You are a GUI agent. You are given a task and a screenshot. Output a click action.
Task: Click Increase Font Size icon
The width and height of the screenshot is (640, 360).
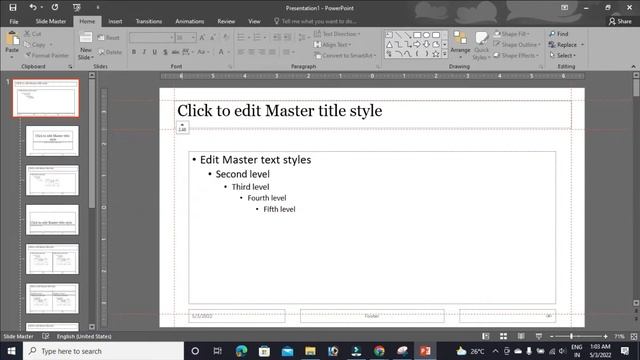click(x=202, y=38)
